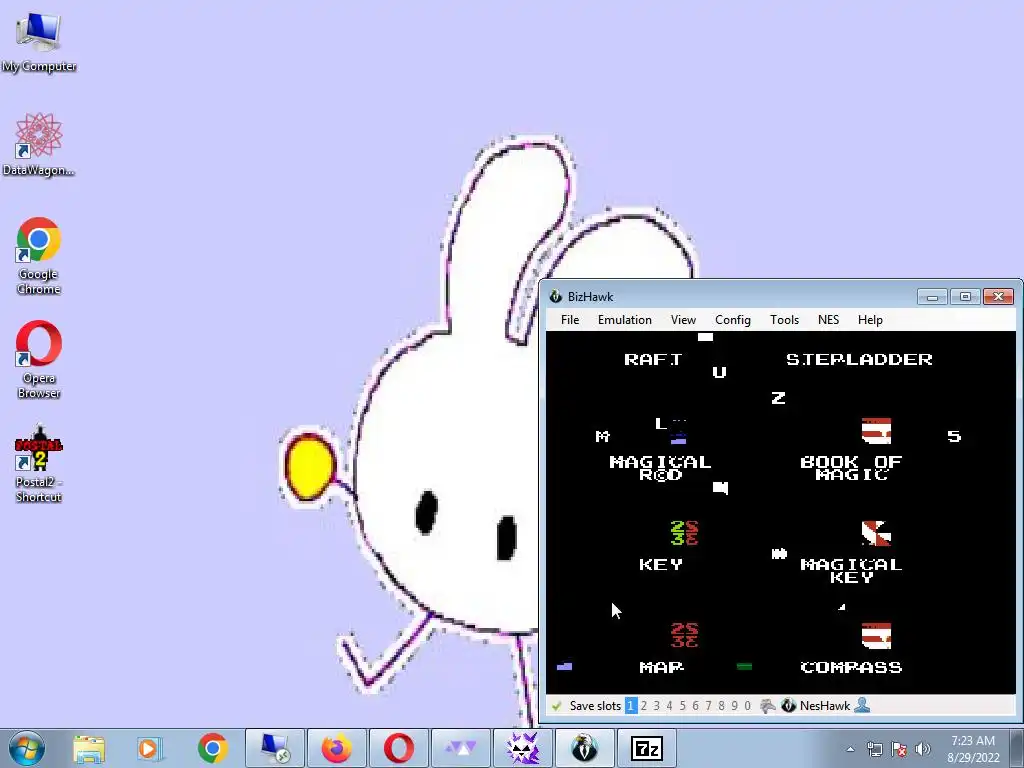Switch to purple triangles taskbar app
The image size is (1024, 768).
tap(461, 748)
